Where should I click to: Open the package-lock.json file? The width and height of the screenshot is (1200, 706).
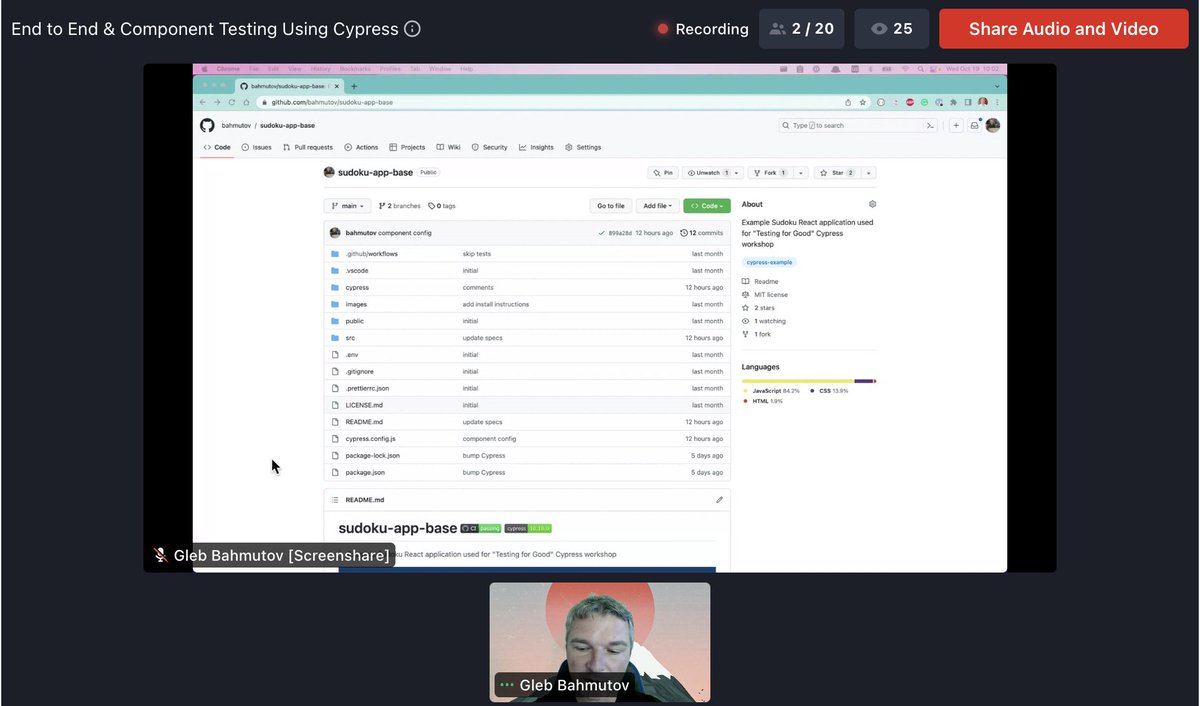372,456
